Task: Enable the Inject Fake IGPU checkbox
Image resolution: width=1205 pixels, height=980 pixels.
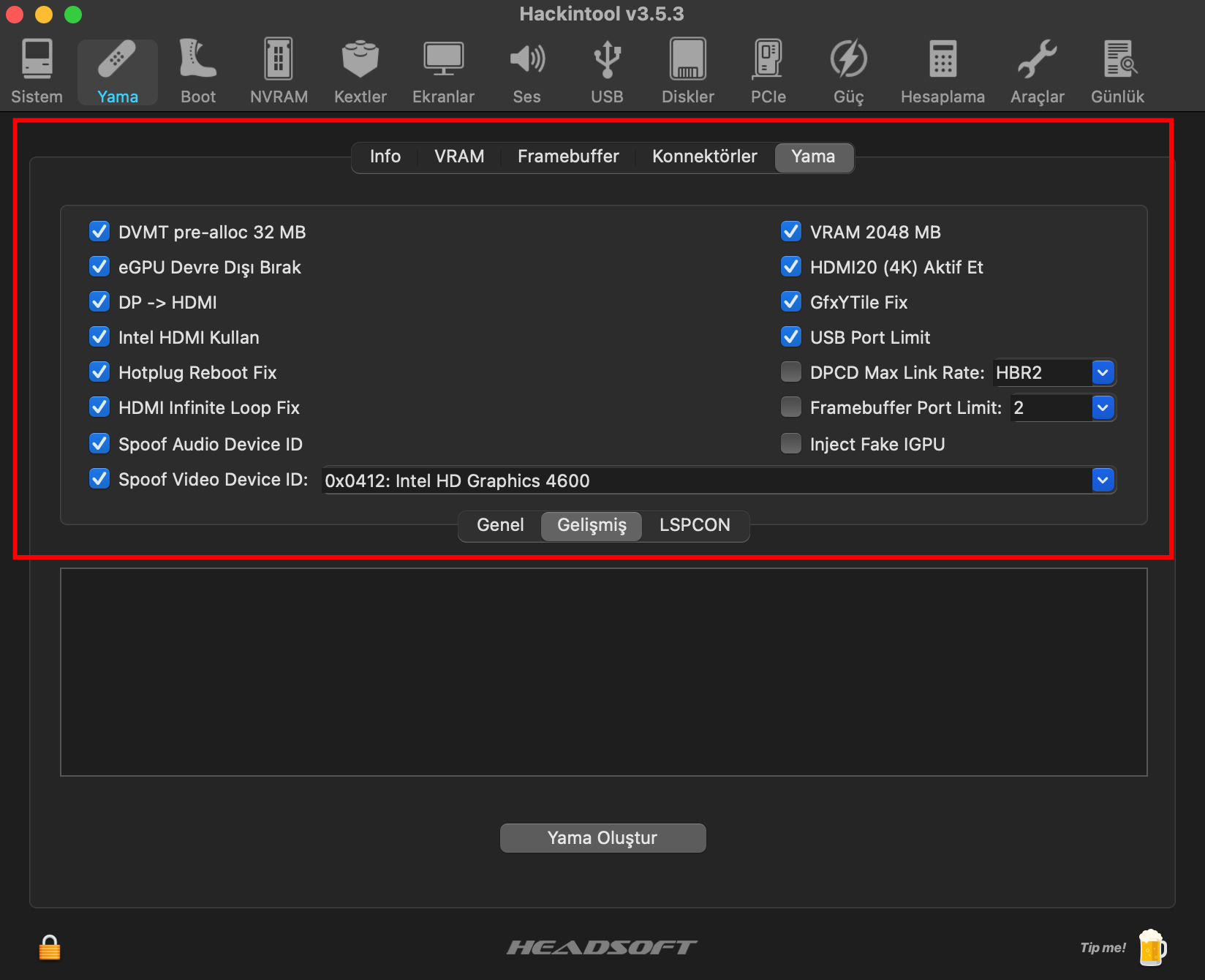Action: 791,444
